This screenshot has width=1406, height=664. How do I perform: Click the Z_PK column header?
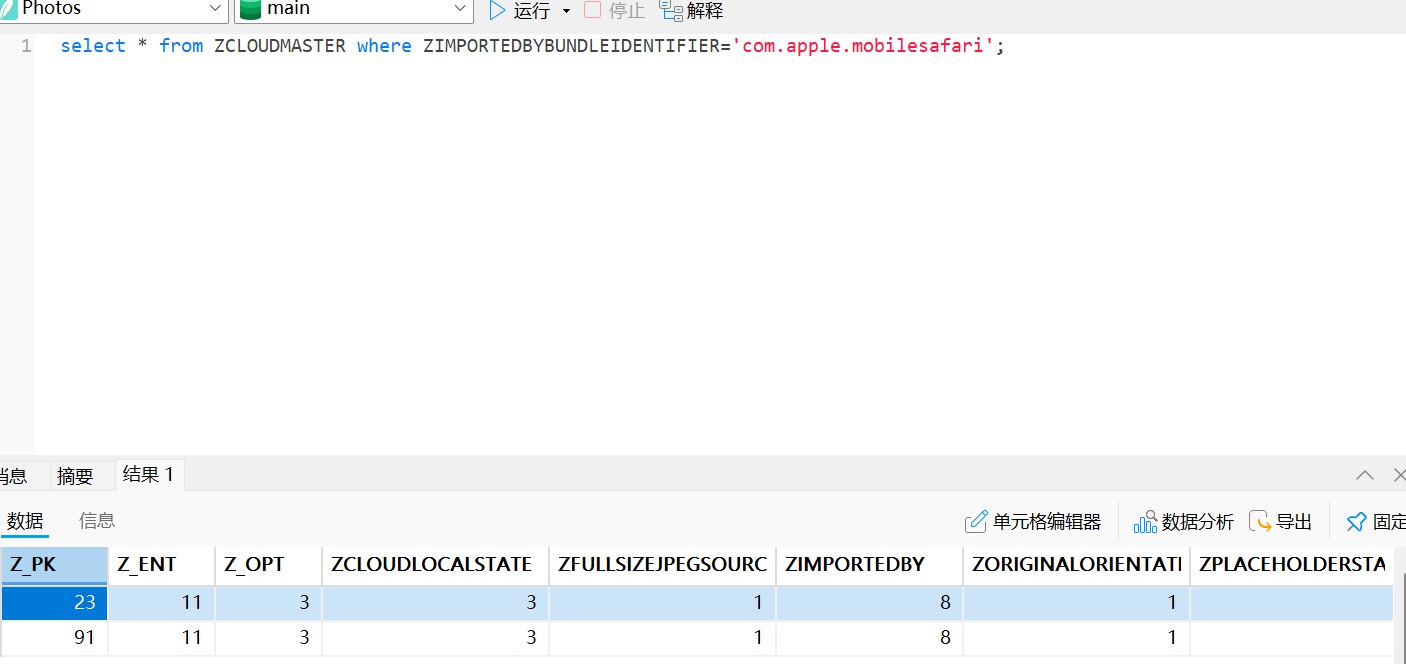pyautogui.click(x=53, y=565)
